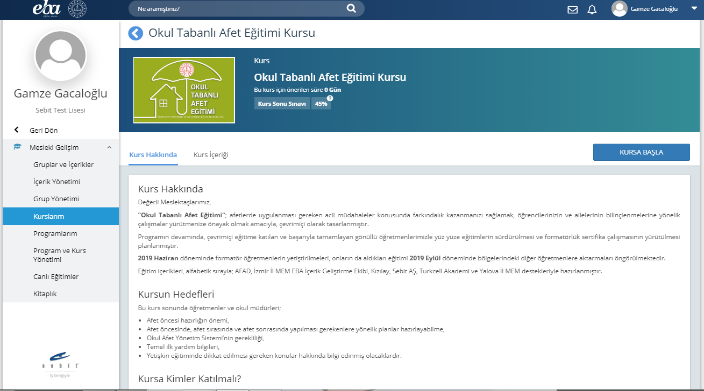Click the course cover thumbnail image
This screenshot has height=391, width=704.
coord(184,90)
